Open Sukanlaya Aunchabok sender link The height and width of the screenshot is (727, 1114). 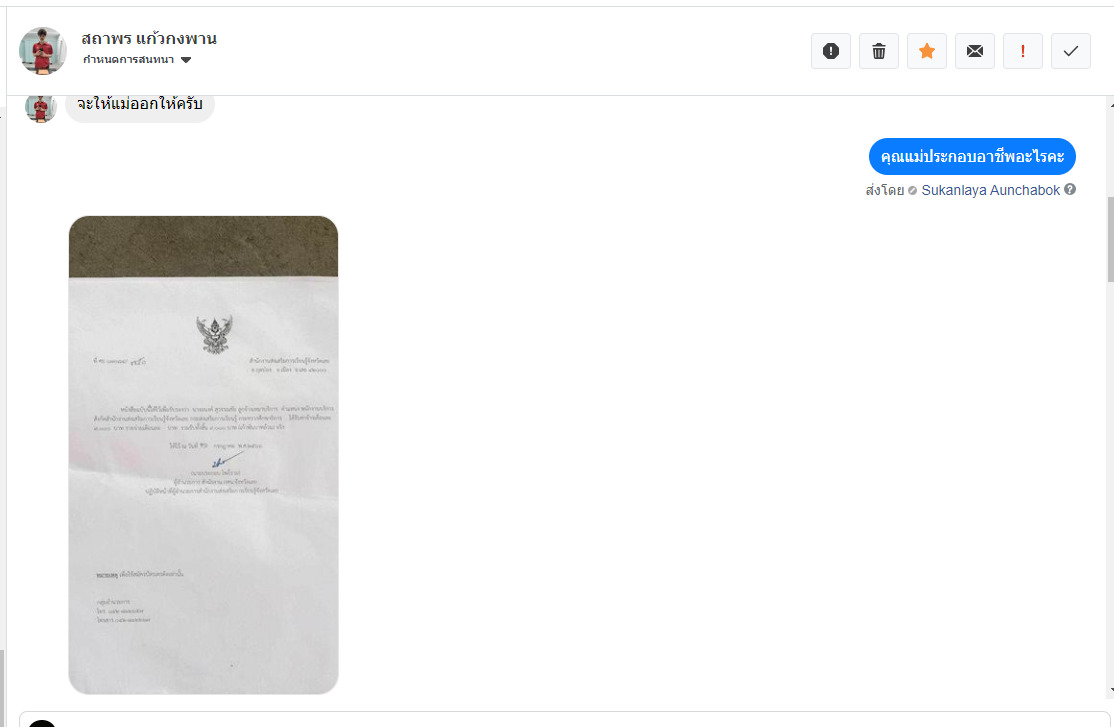pyautogui.click(x=990, y=190)
